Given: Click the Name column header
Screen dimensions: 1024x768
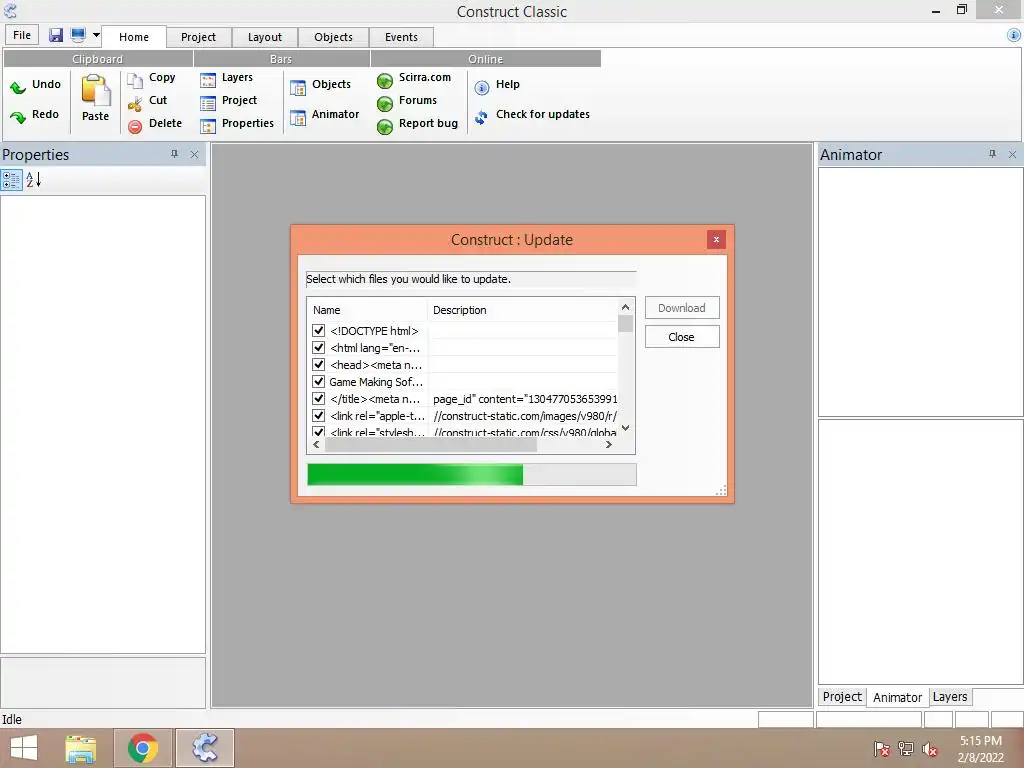Looking at the screenshot, I should 367,310.
